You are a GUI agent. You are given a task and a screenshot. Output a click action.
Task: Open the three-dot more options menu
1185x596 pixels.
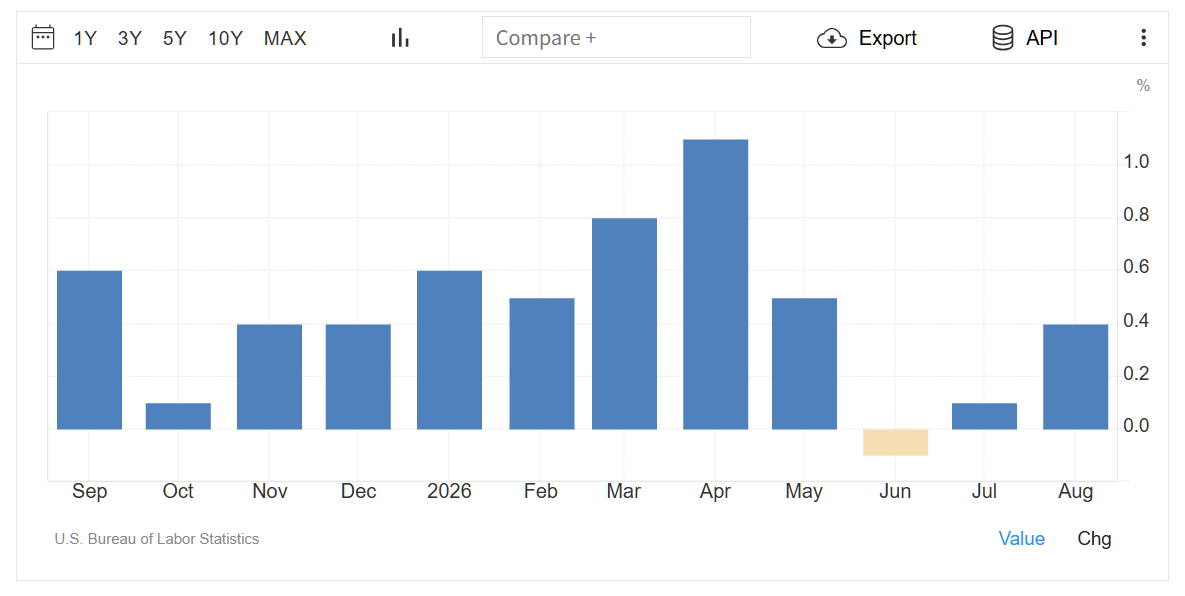[1143, 38]
